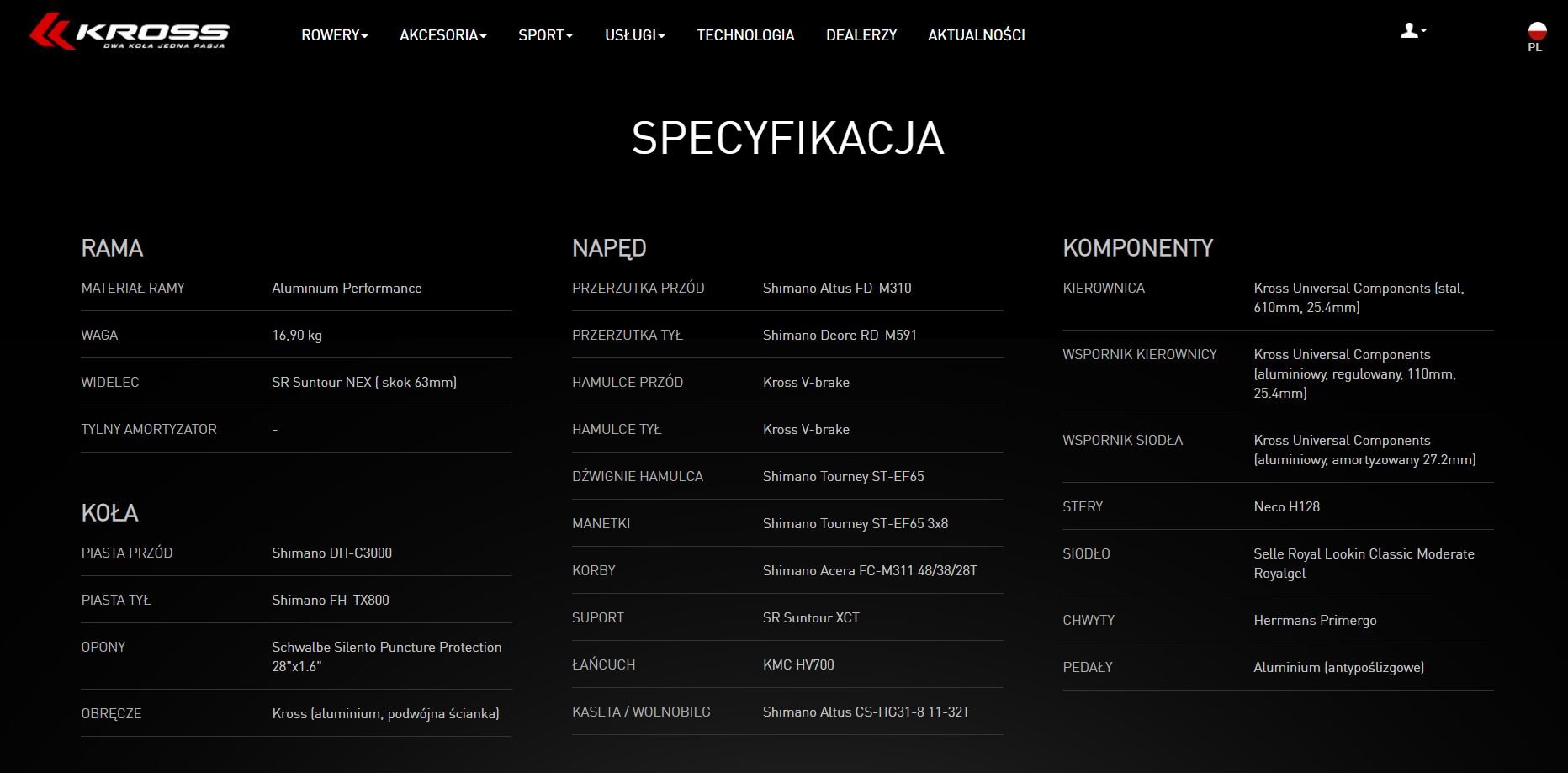
Task: Click the Kross logo
Action: point(129,32)
